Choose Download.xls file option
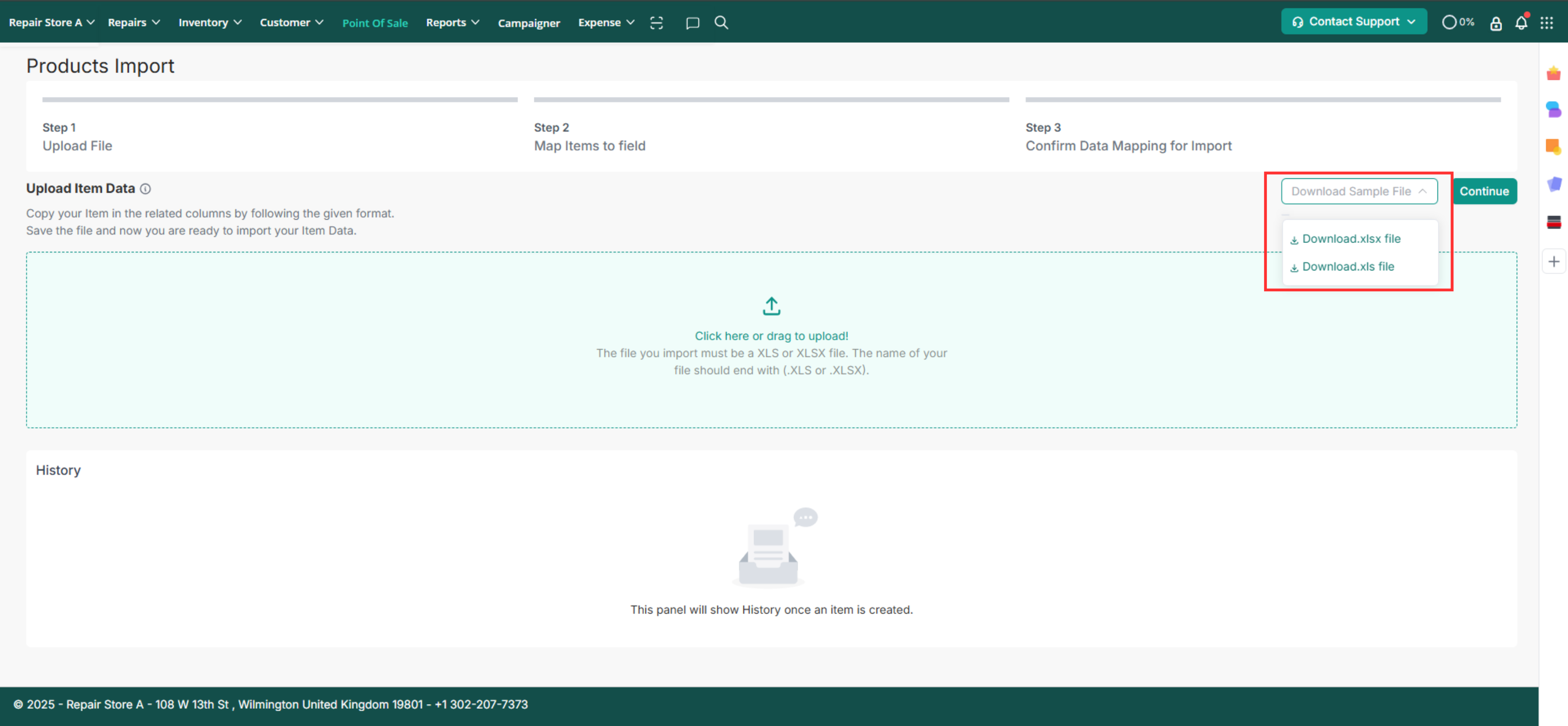The height and width of the screenshot is (726, 1568). click(1342, 267)
